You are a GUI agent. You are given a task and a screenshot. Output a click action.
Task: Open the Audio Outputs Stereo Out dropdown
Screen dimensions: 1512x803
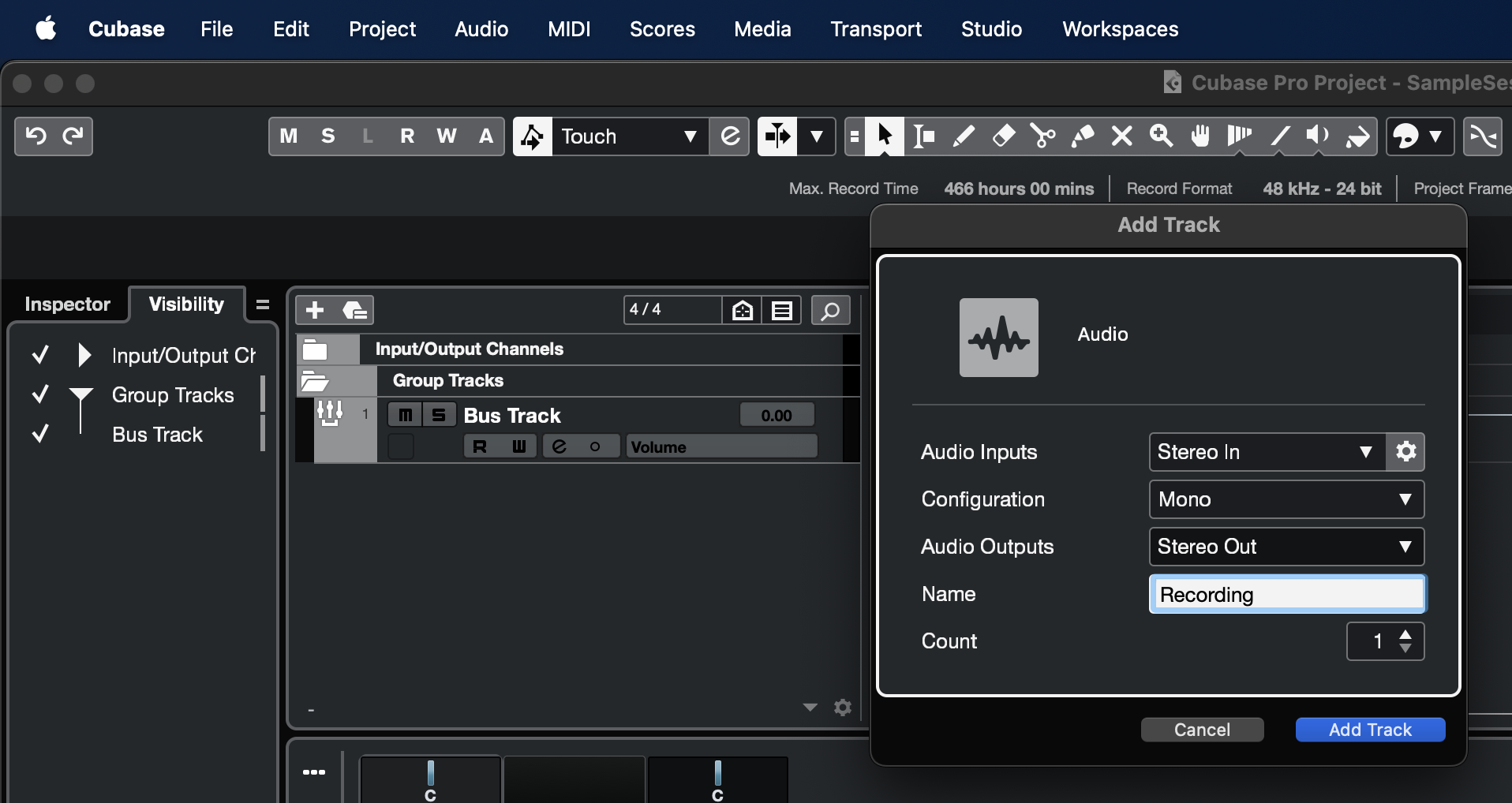pos(1286,547)
